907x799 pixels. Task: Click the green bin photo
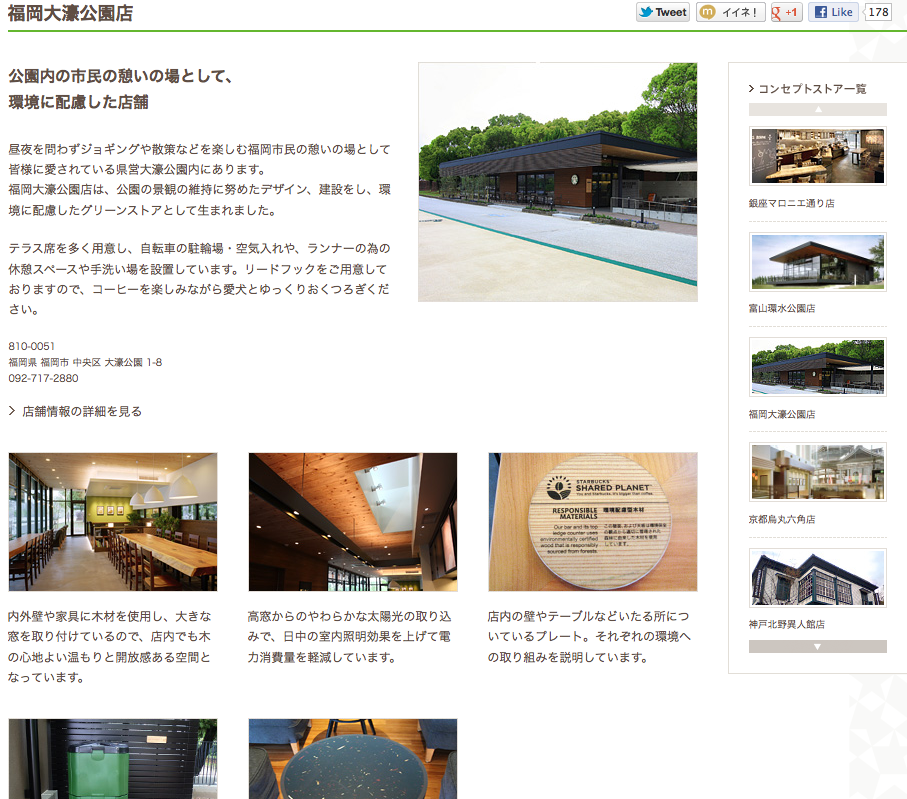point(113,759)
